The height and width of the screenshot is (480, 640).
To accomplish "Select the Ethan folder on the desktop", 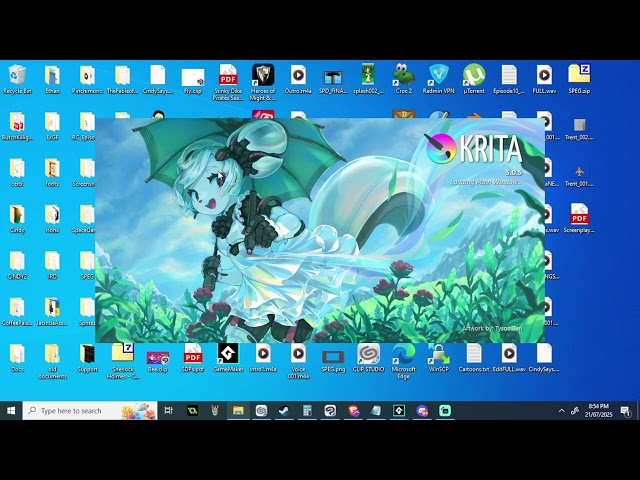I will (x=52, y=79).
